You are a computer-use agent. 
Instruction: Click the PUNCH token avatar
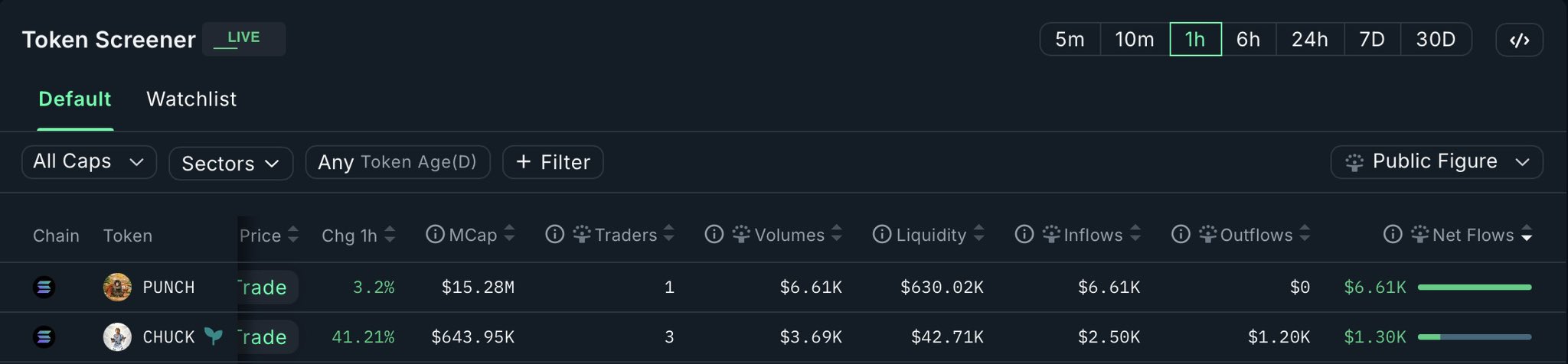coord(117,288)
